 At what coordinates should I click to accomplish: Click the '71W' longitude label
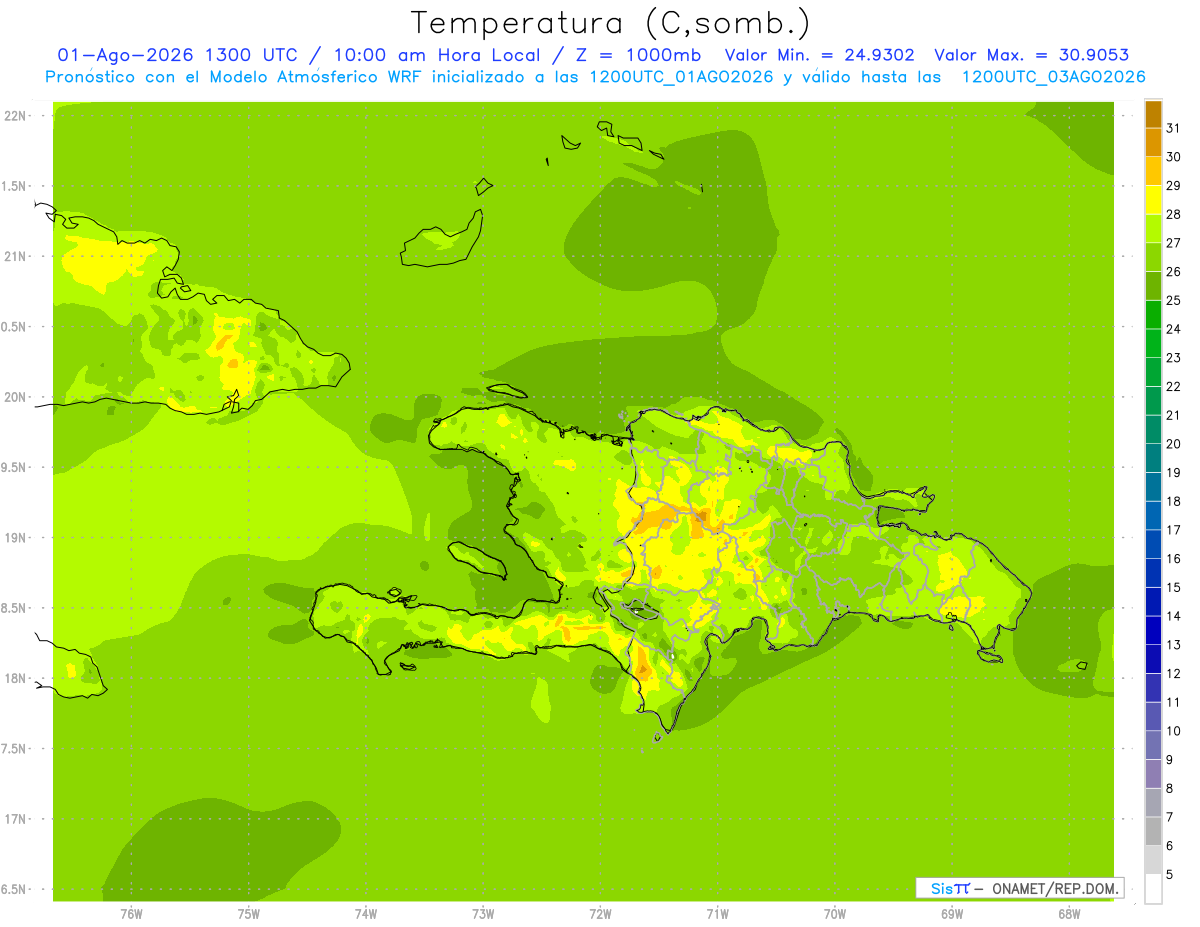(717, 914)
